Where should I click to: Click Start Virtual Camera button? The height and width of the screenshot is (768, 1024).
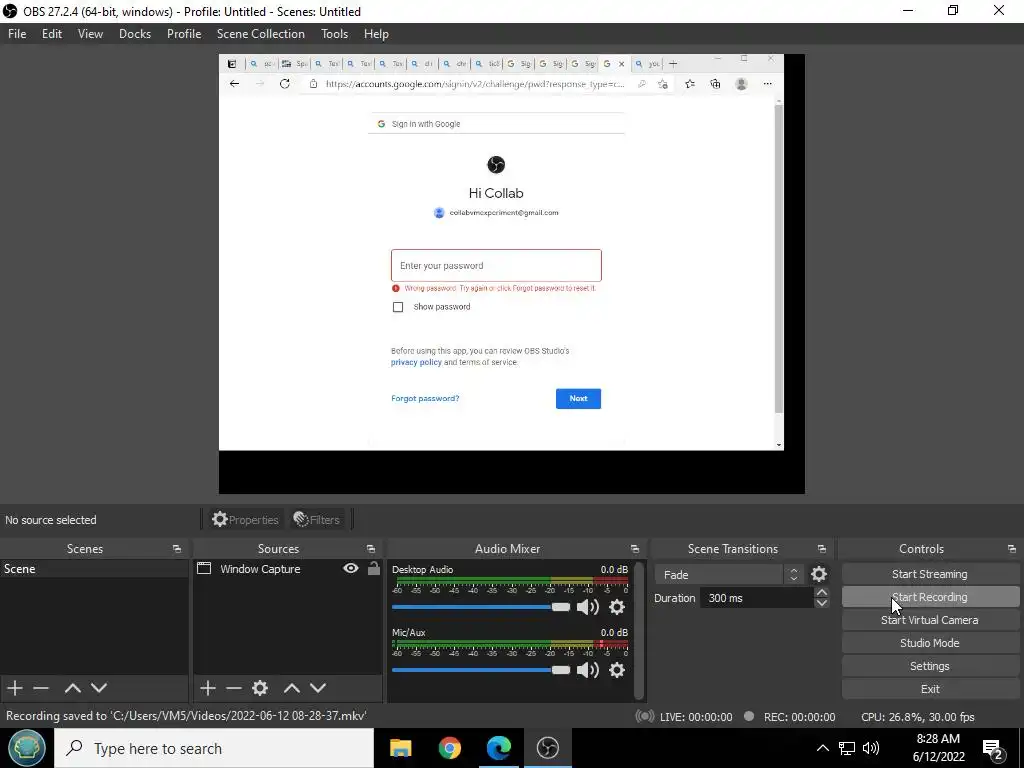[929, 620]
